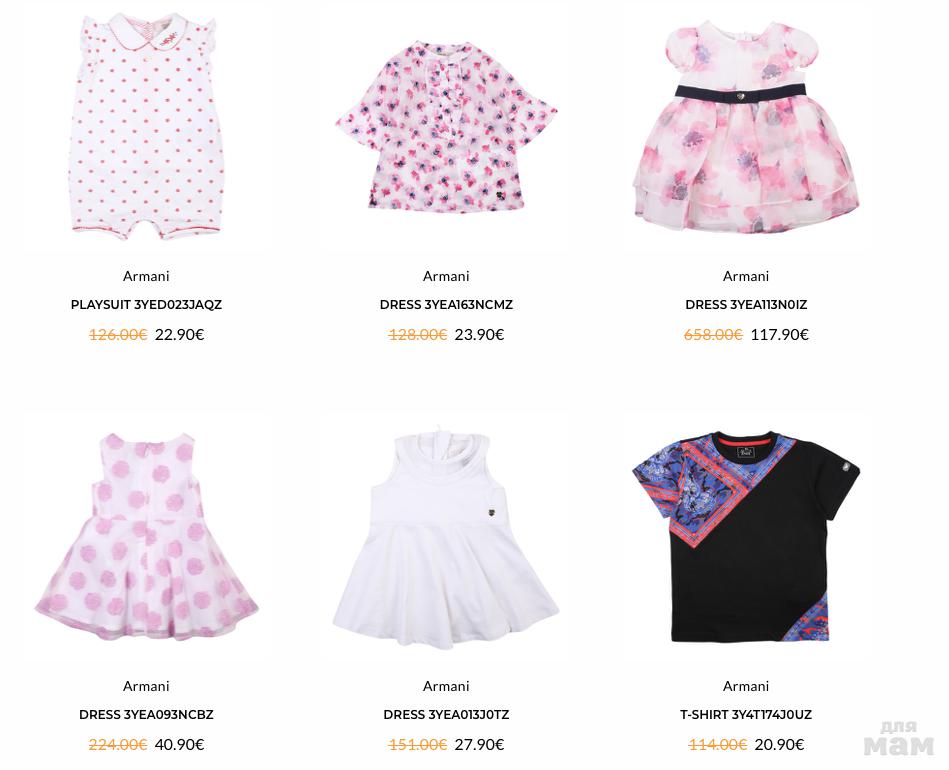
Task: Click the "для мам" watermark logo
Action: coord(898,740)
